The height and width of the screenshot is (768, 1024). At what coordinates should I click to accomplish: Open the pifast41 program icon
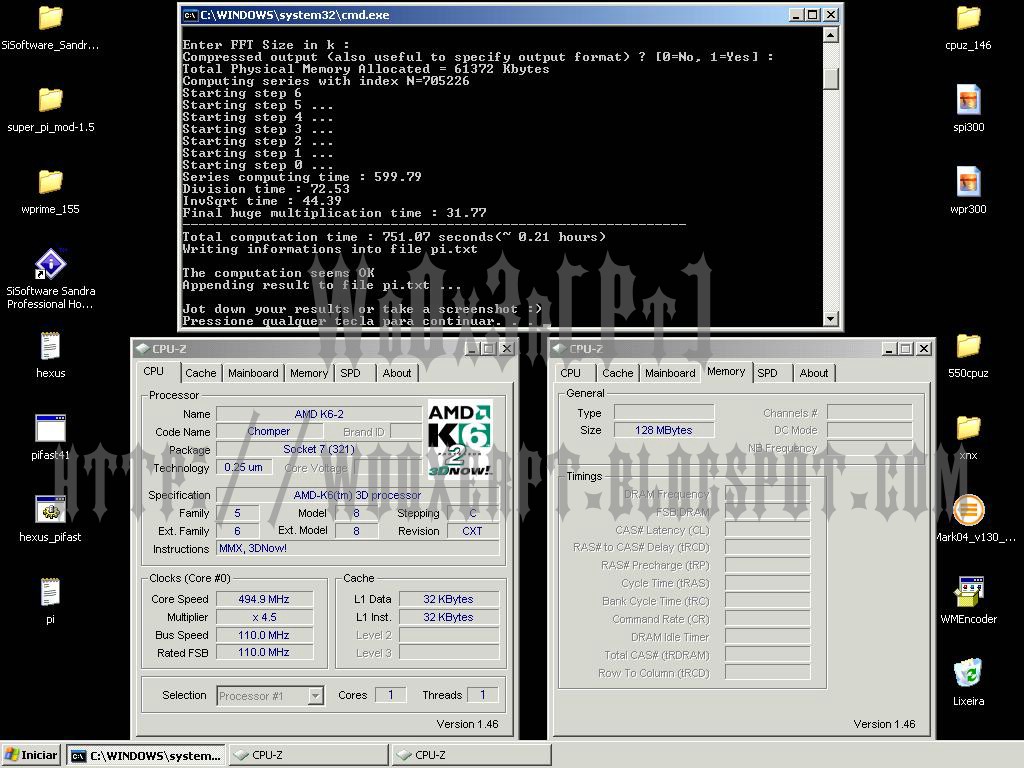[50, 428]
